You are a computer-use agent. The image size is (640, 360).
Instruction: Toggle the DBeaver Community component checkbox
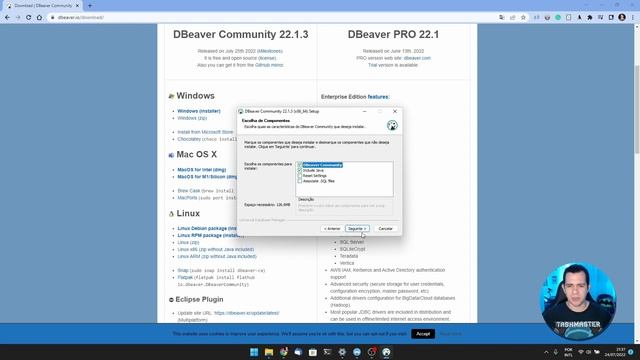click(300, 165)
